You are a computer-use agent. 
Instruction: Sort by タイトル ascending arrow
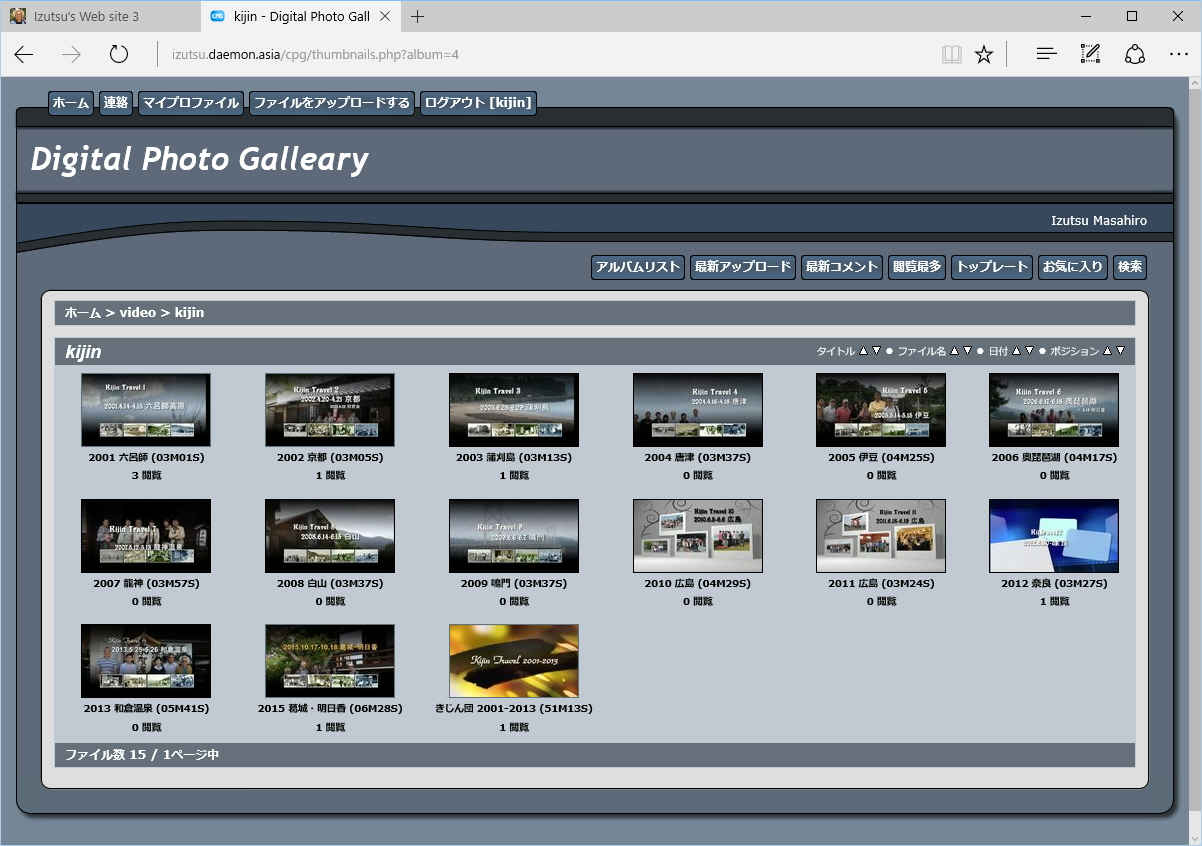tap(863, 351)
